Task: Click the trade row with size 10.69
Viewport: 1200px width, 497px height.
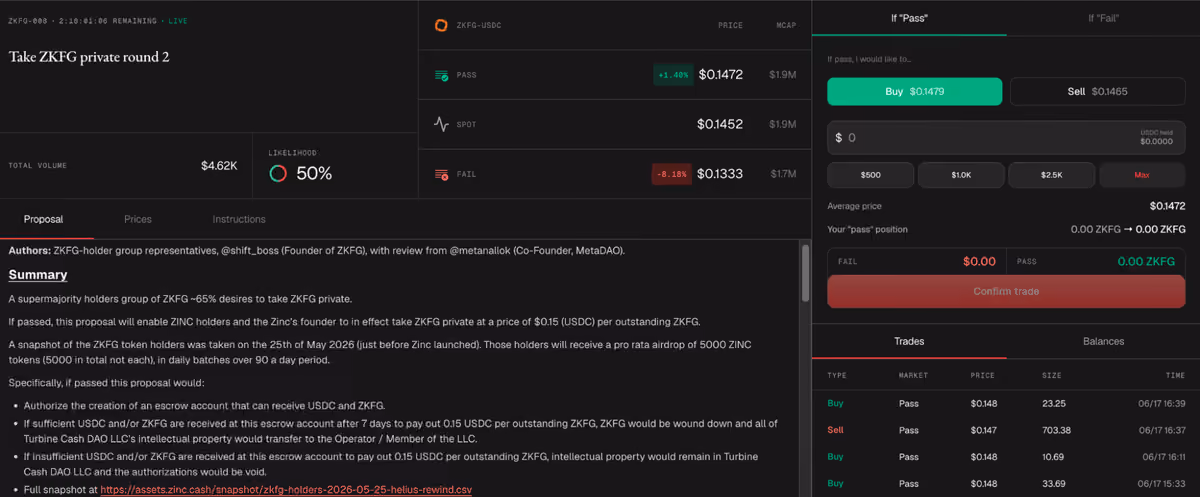Action: 1006,456
